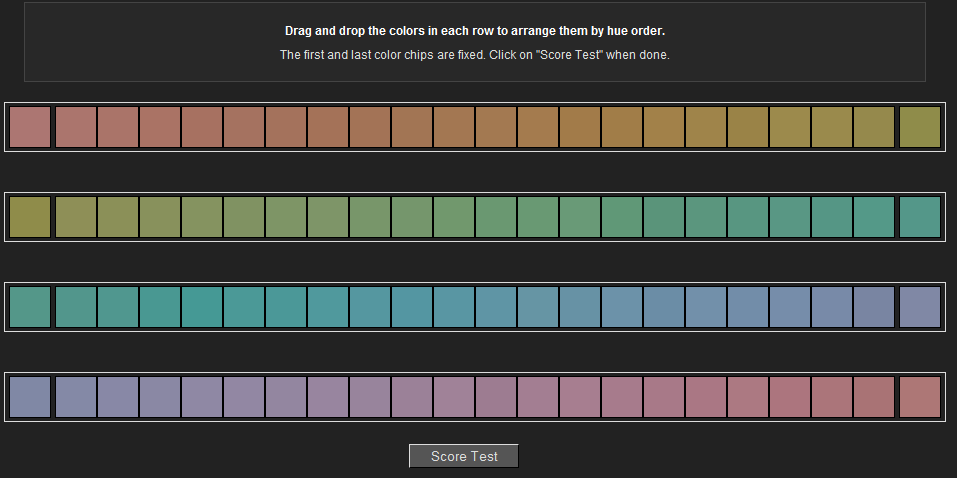957x478 pixels.
Task: Click the second chip in the first row
Action: click(76, 127)
